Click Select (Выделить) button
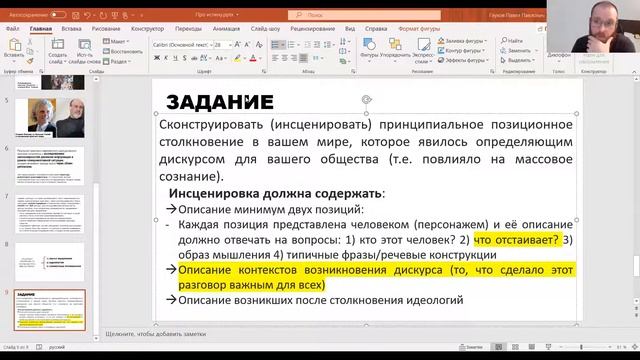Screen dimensions: 640x360 click(x=518, y=60)
